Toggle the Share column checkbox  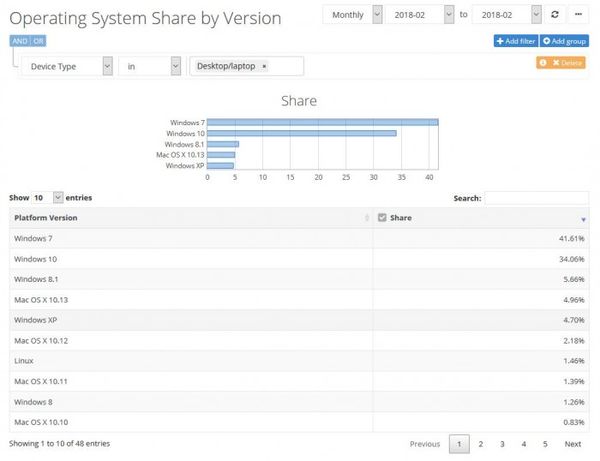point(382,217)
